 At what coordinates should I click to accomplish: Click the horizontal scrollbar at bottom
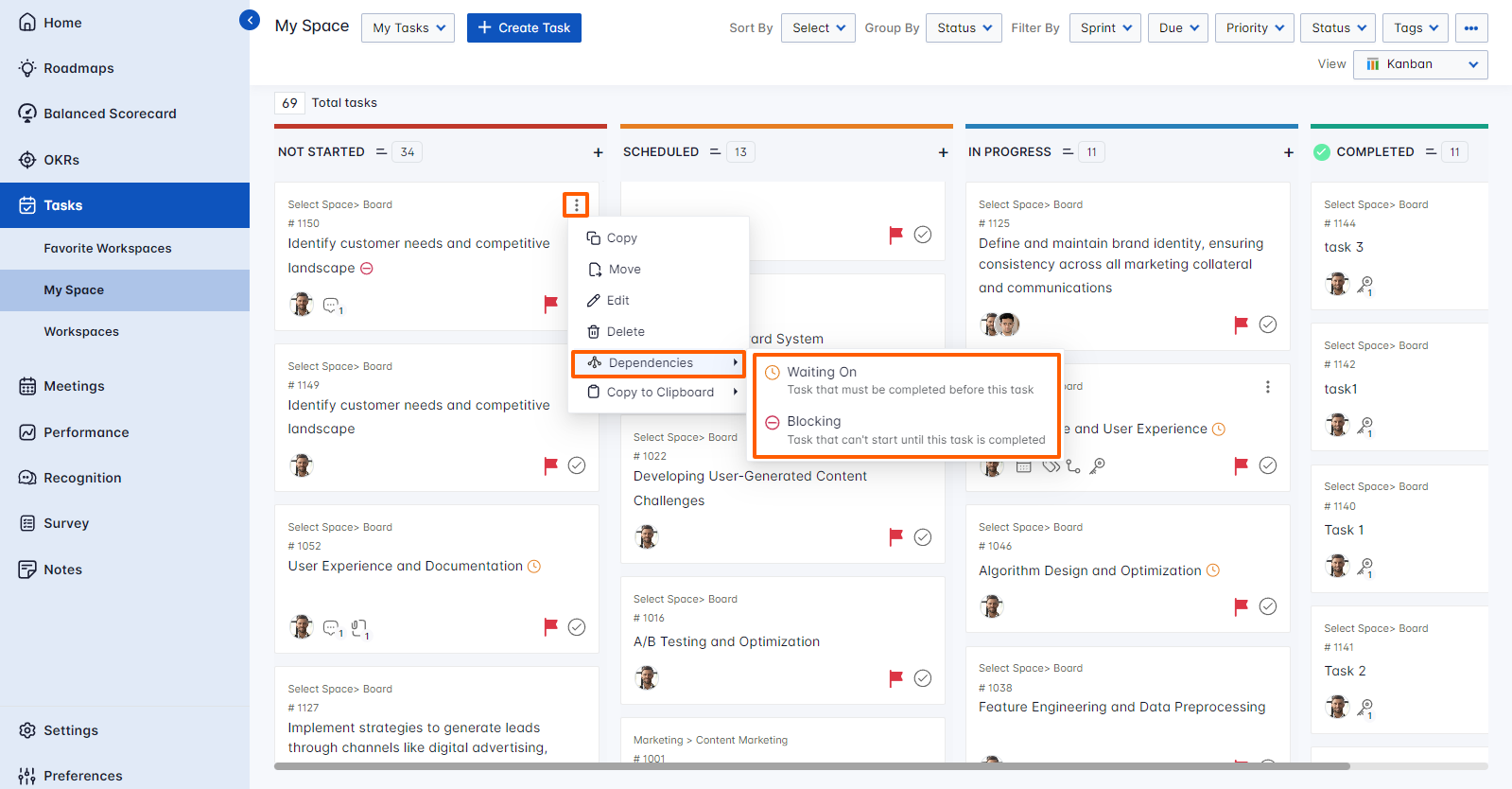click(811, 766)
